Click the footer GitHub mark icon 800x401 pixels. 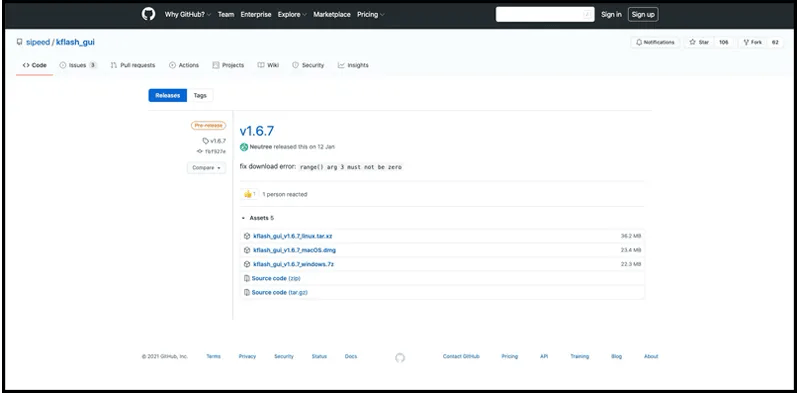click(x=400, y=358)
